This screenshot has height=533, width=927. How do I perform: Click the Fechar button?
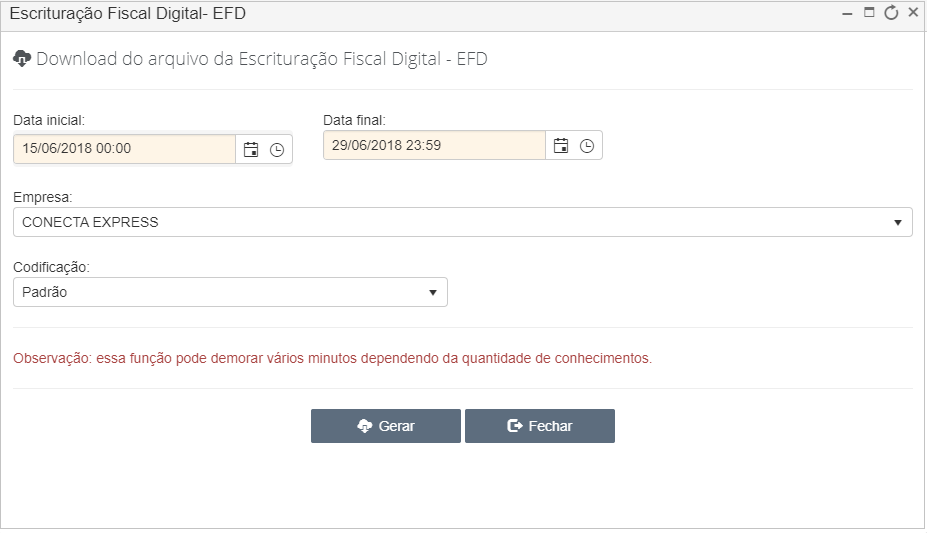pos(540,426)
